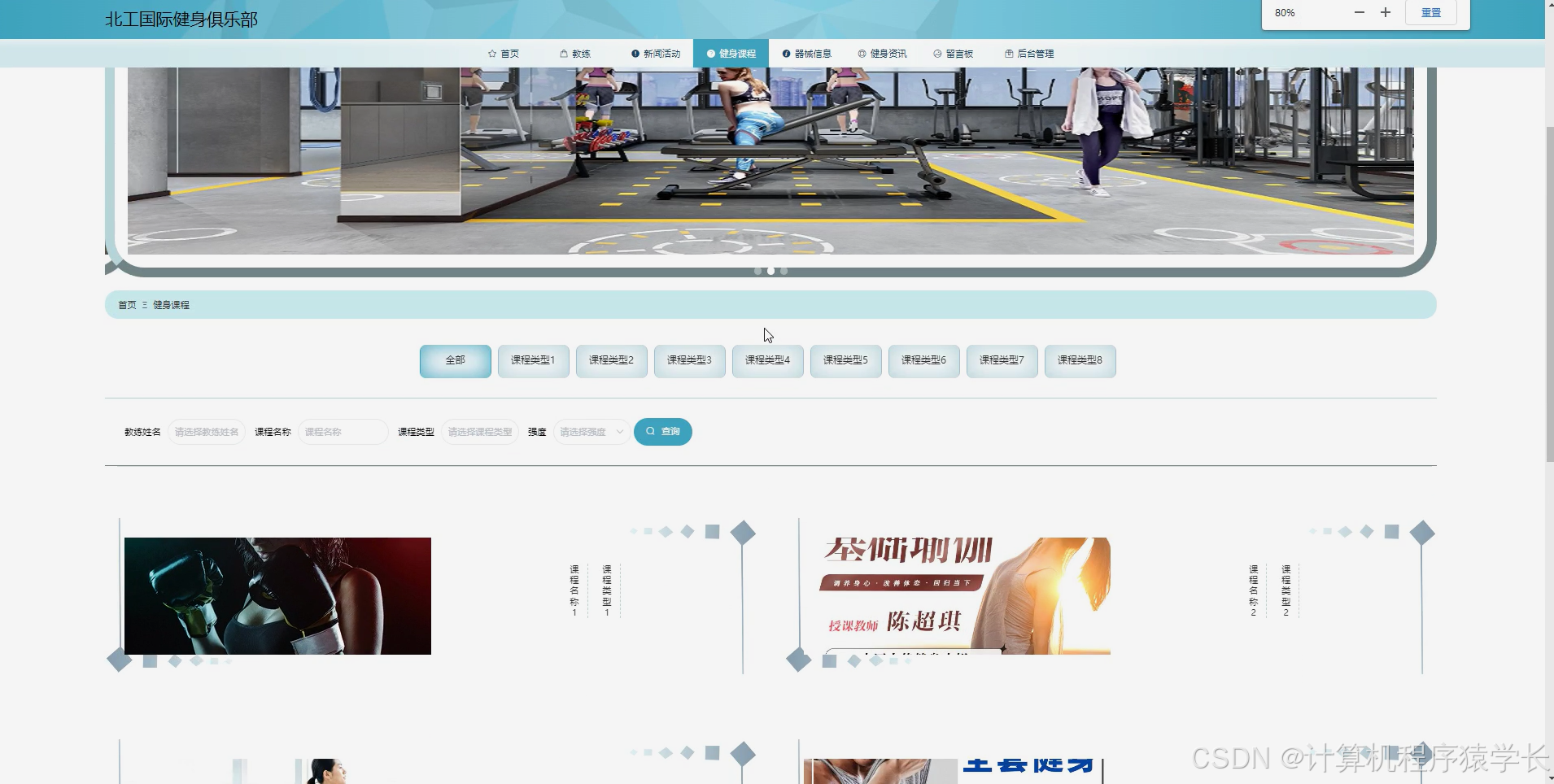The width and height of the screenshot is (1554, 784).
Task: Open the 首页 home nav item
Action: pos(504,54)
